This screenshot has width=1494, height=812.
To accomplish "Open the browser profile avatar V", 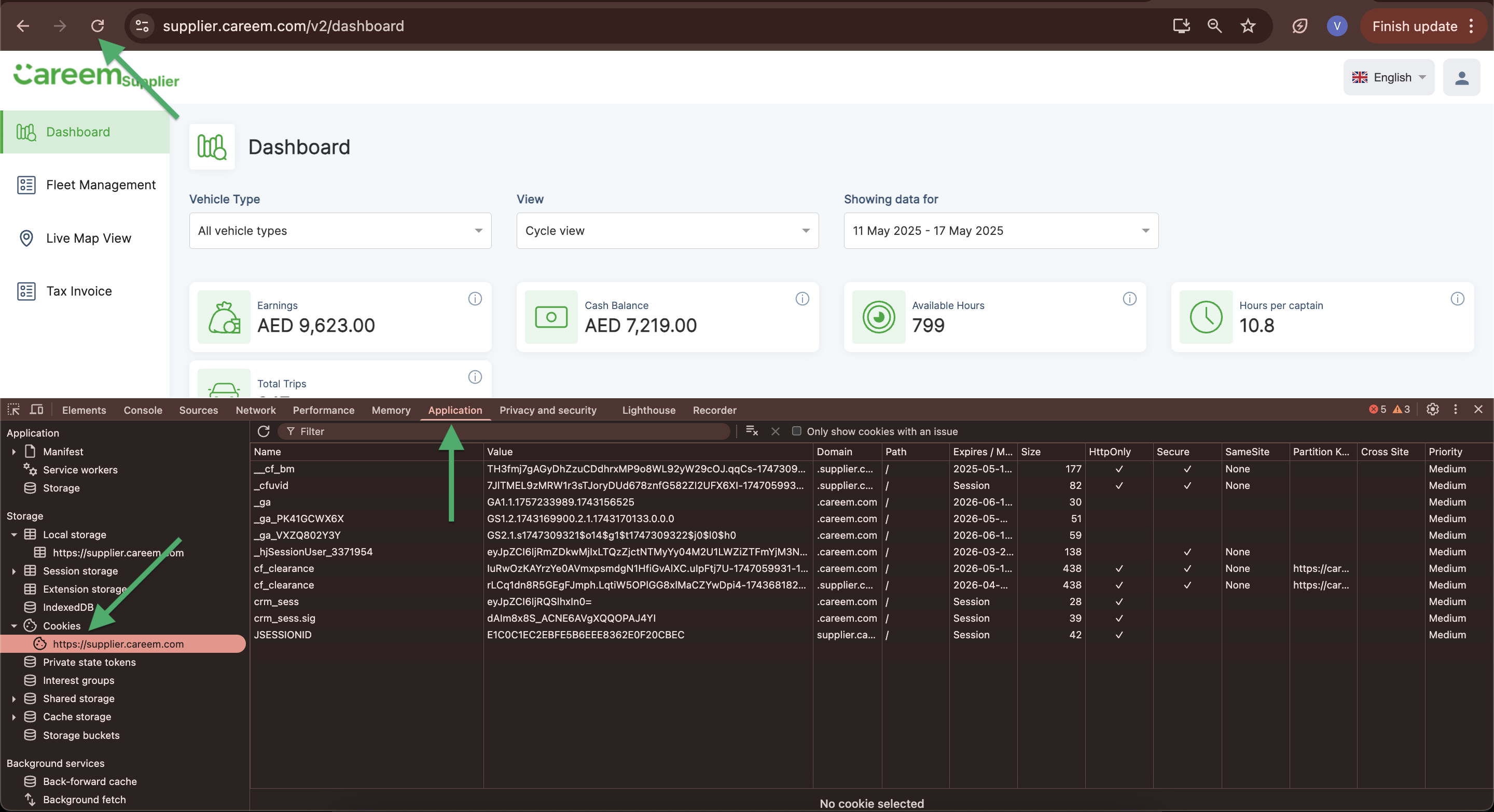I will tap(1337, 25).
